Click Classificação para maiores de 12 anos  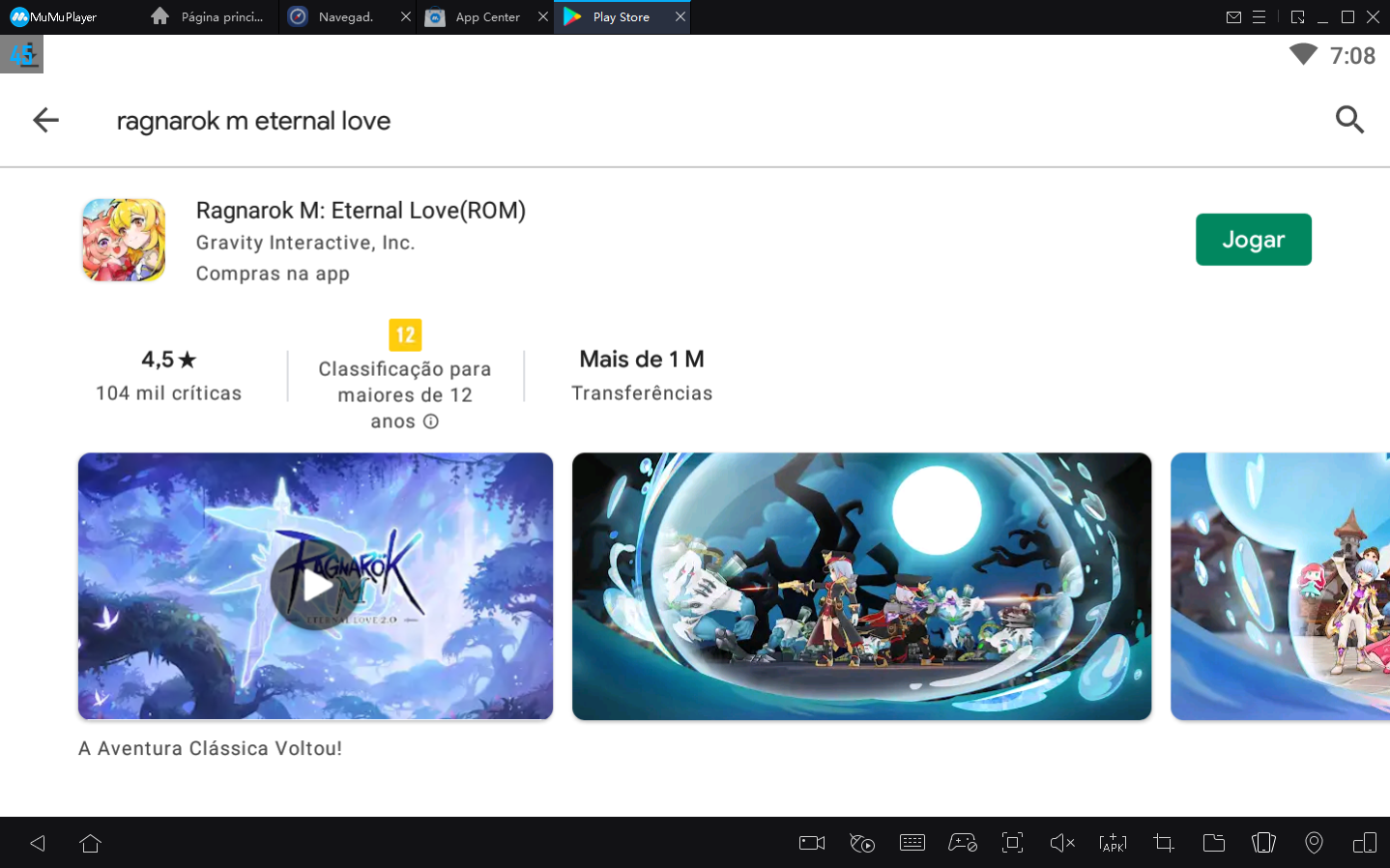click(x=405, y=395)
